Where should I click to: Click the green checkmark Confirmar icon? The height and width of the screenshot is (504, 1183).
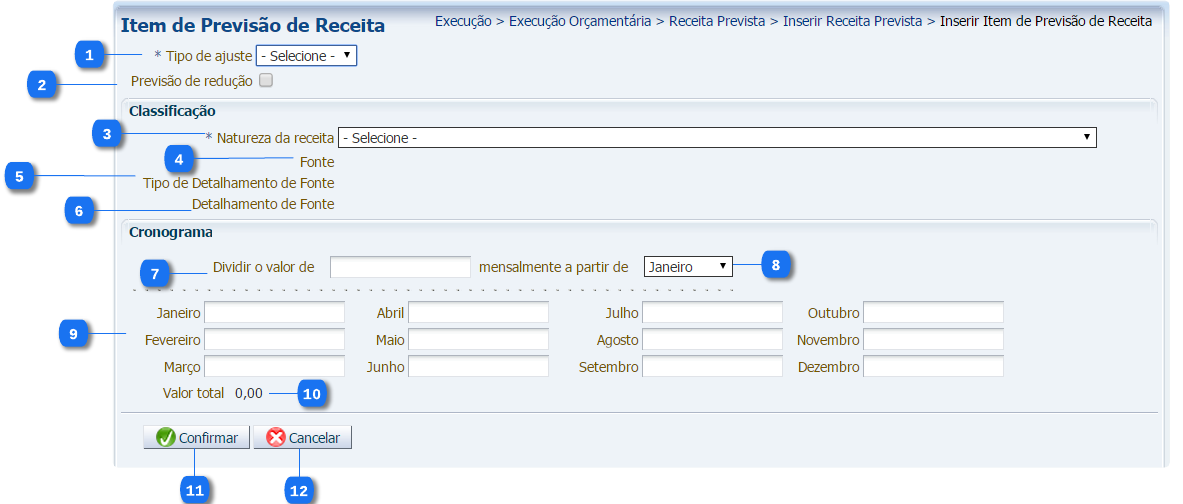pyautogui.click(x=166, y=438)
